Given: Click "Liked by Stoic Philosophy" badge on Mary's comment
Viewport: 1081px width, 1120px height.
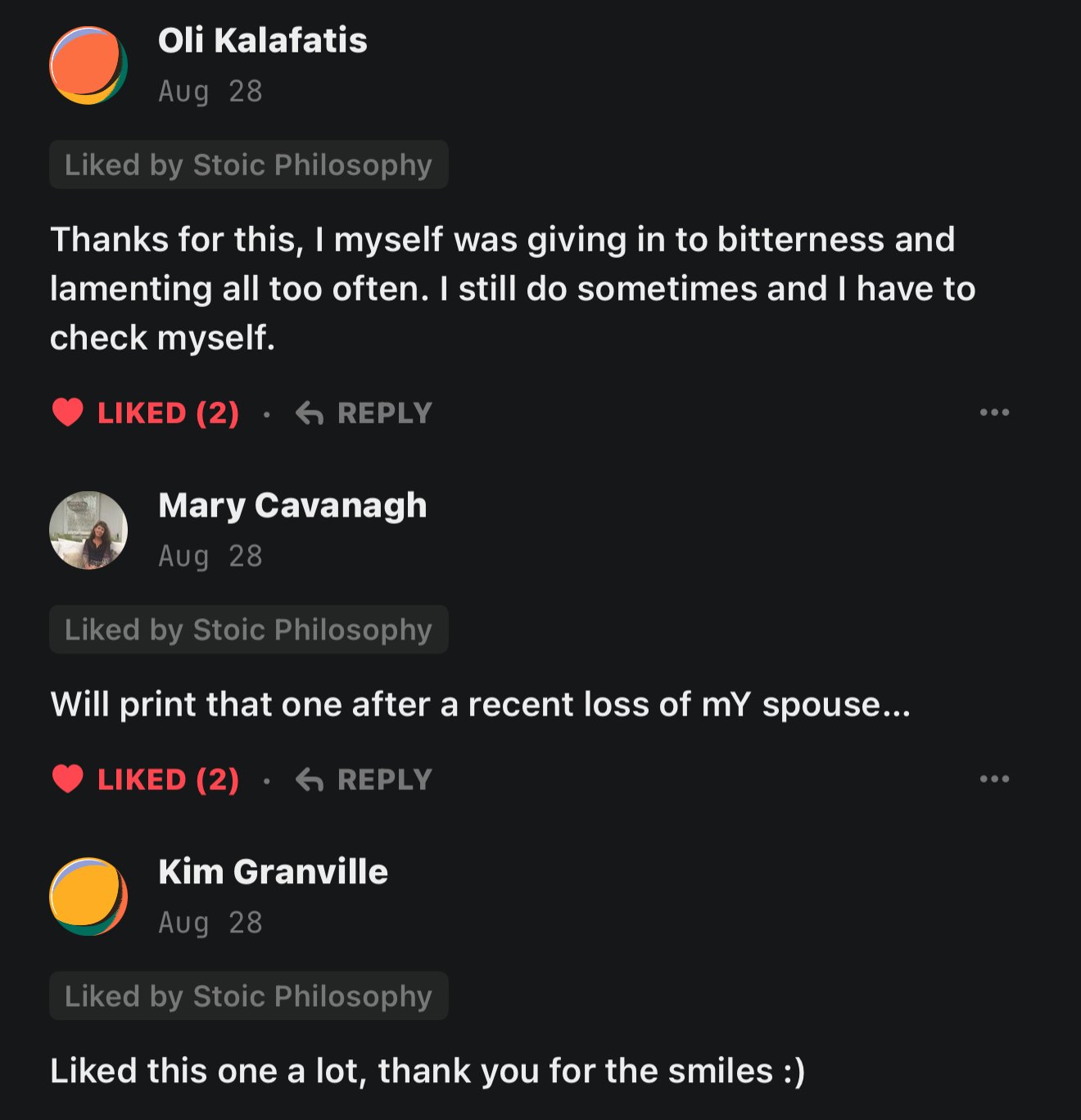Looking at the screenshot, I should [248, 630].
